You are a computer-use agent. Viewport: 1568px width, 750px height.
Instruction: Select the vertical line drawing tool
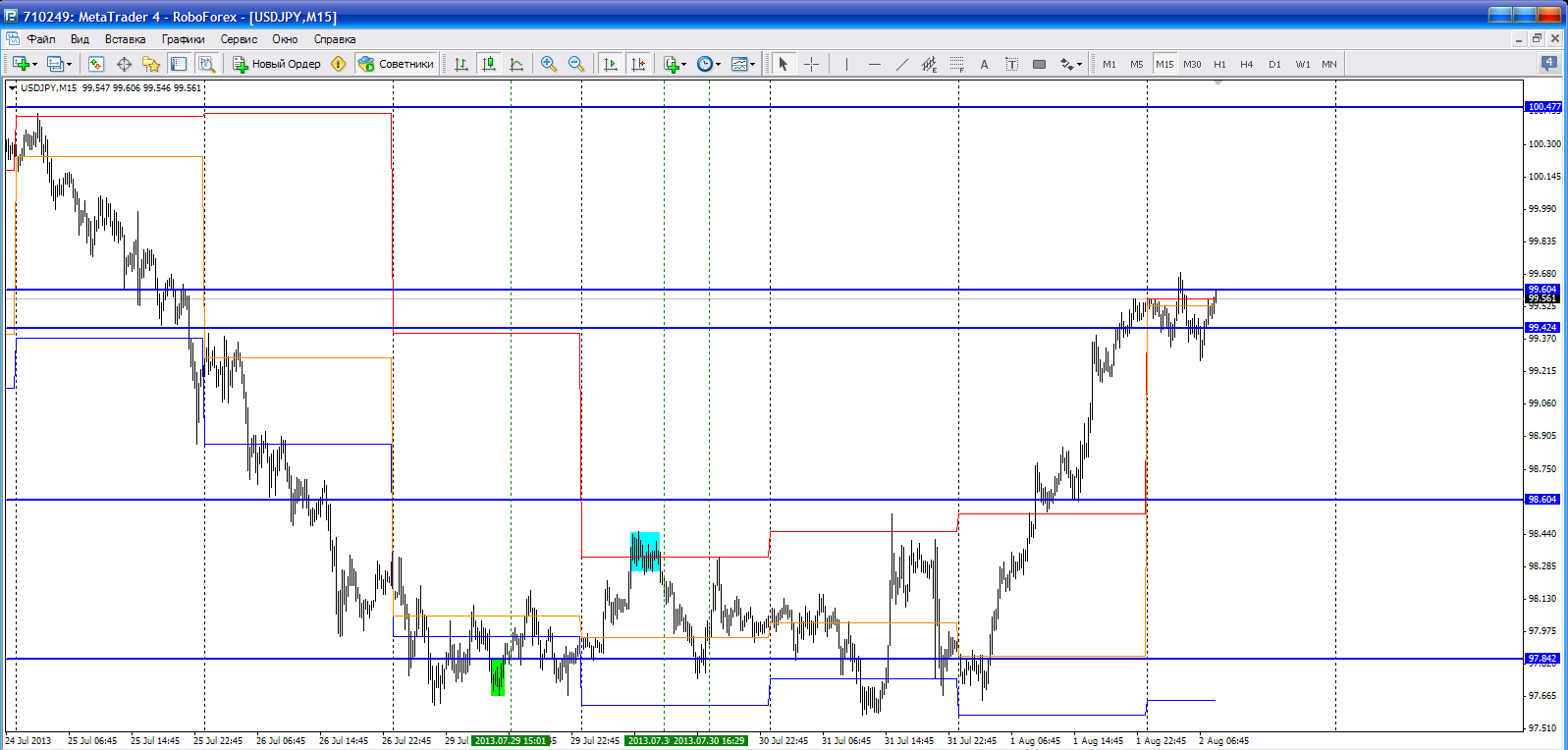coord(846,64)
